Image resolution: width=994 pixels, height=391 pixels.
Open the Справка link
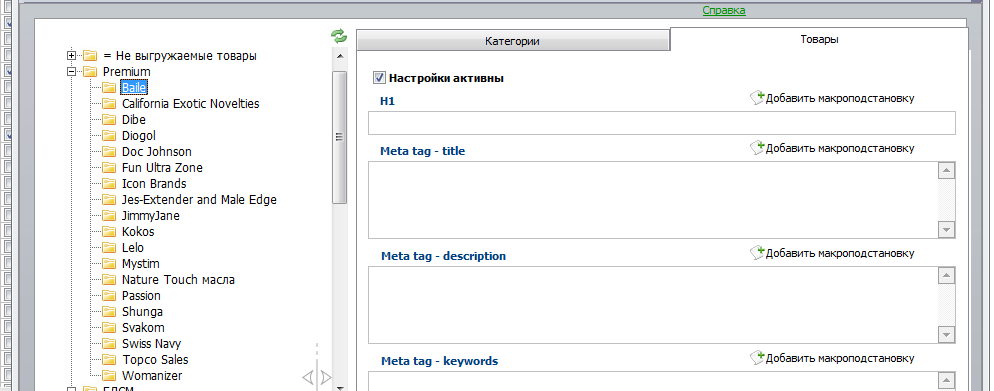click(724, 10)
